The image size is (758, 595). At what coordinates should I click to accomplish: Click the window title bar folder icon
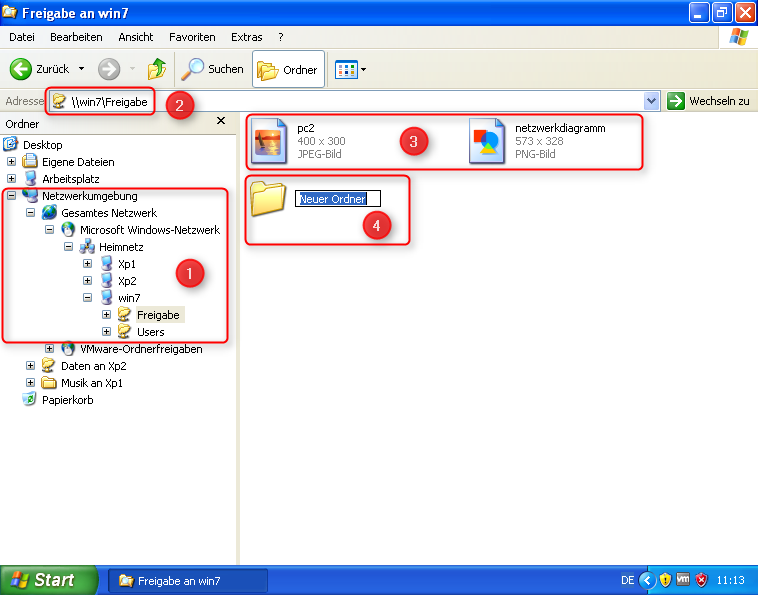pyautogui.click(x=10, y=12)
